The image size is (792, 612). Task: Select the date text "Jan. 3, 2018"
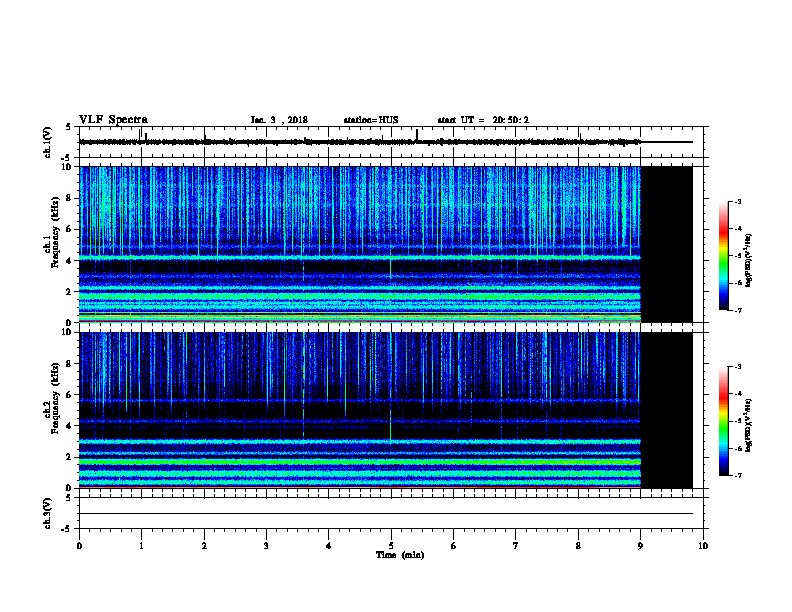coord(279,120)
